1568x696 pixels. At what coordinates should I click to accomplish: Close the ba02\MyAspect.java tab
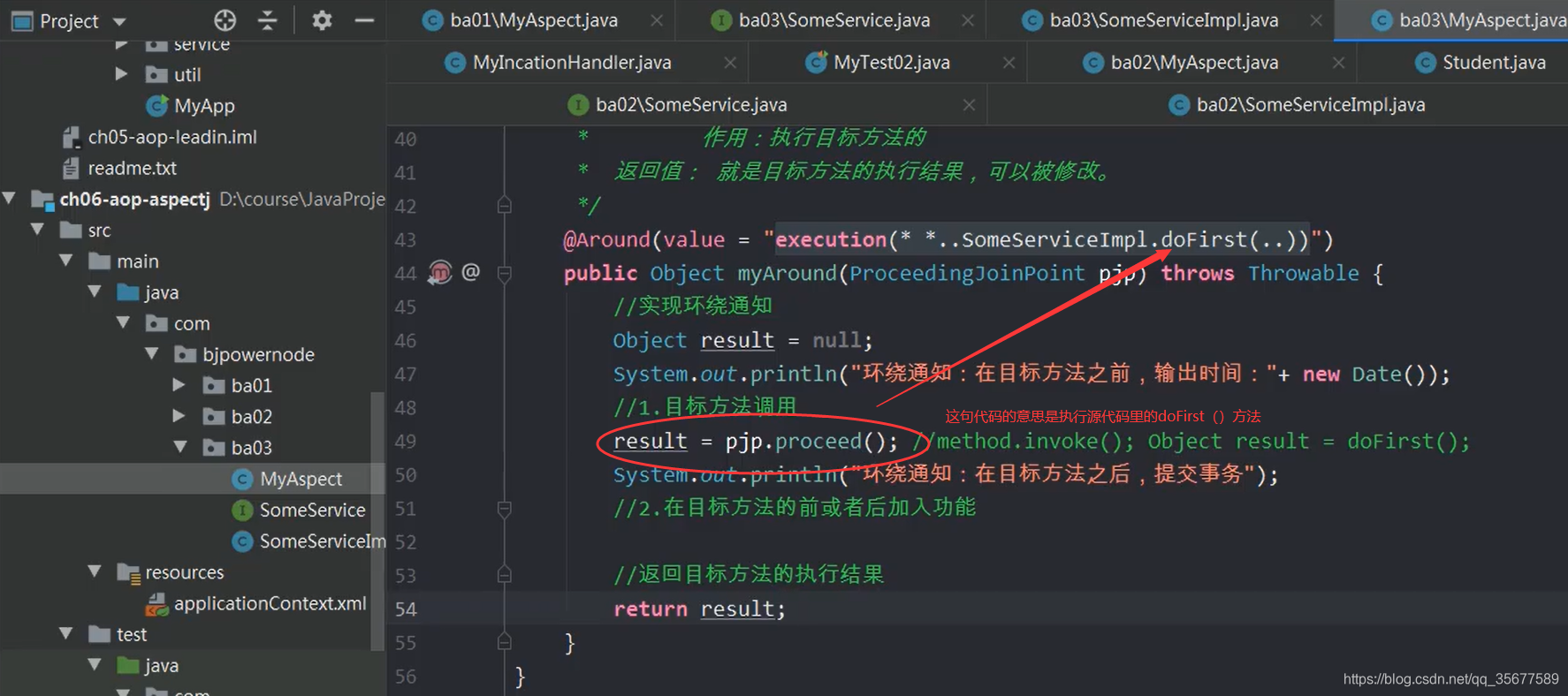[1338, 63]
